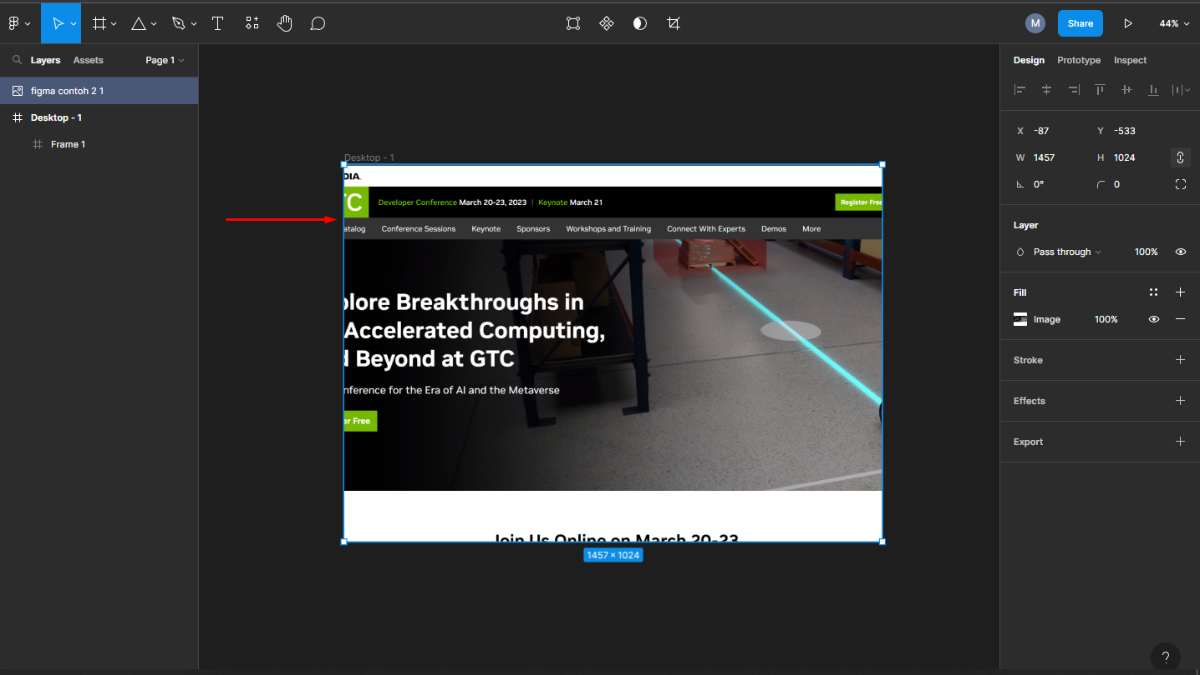
Task: Click the Align horizontal centers icon
Action: 1047,89
